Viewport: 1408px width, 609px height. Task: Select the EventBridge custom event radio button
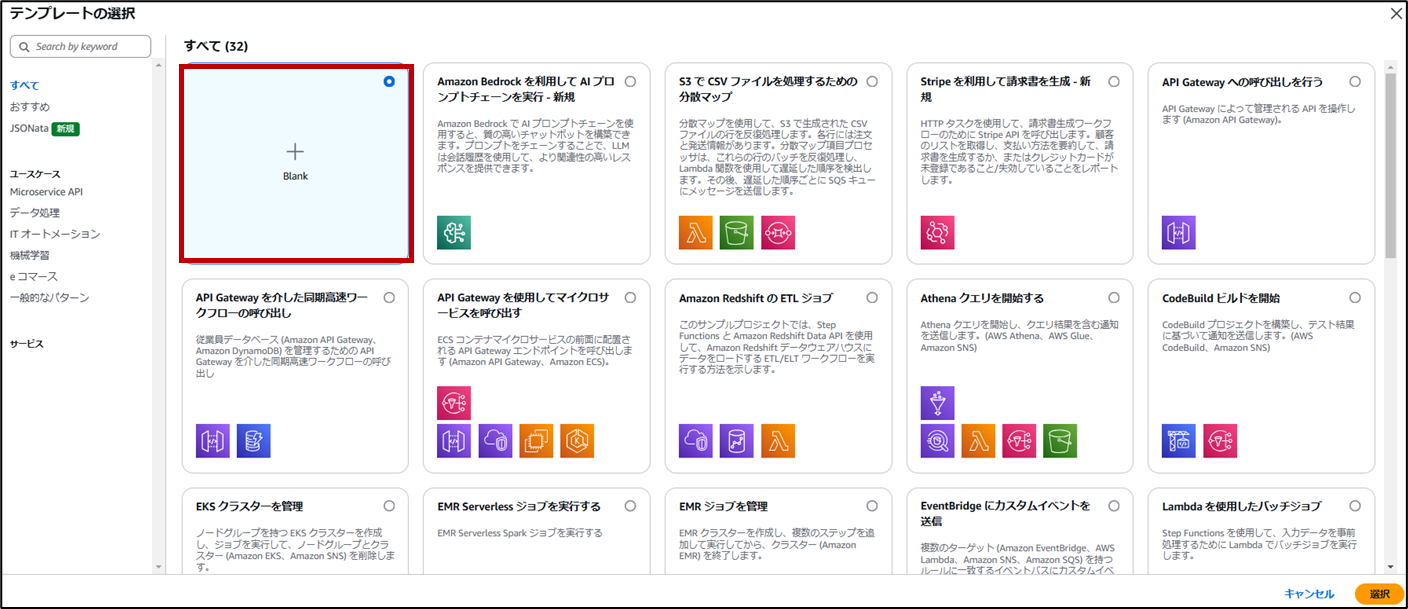click(1114, 506)
